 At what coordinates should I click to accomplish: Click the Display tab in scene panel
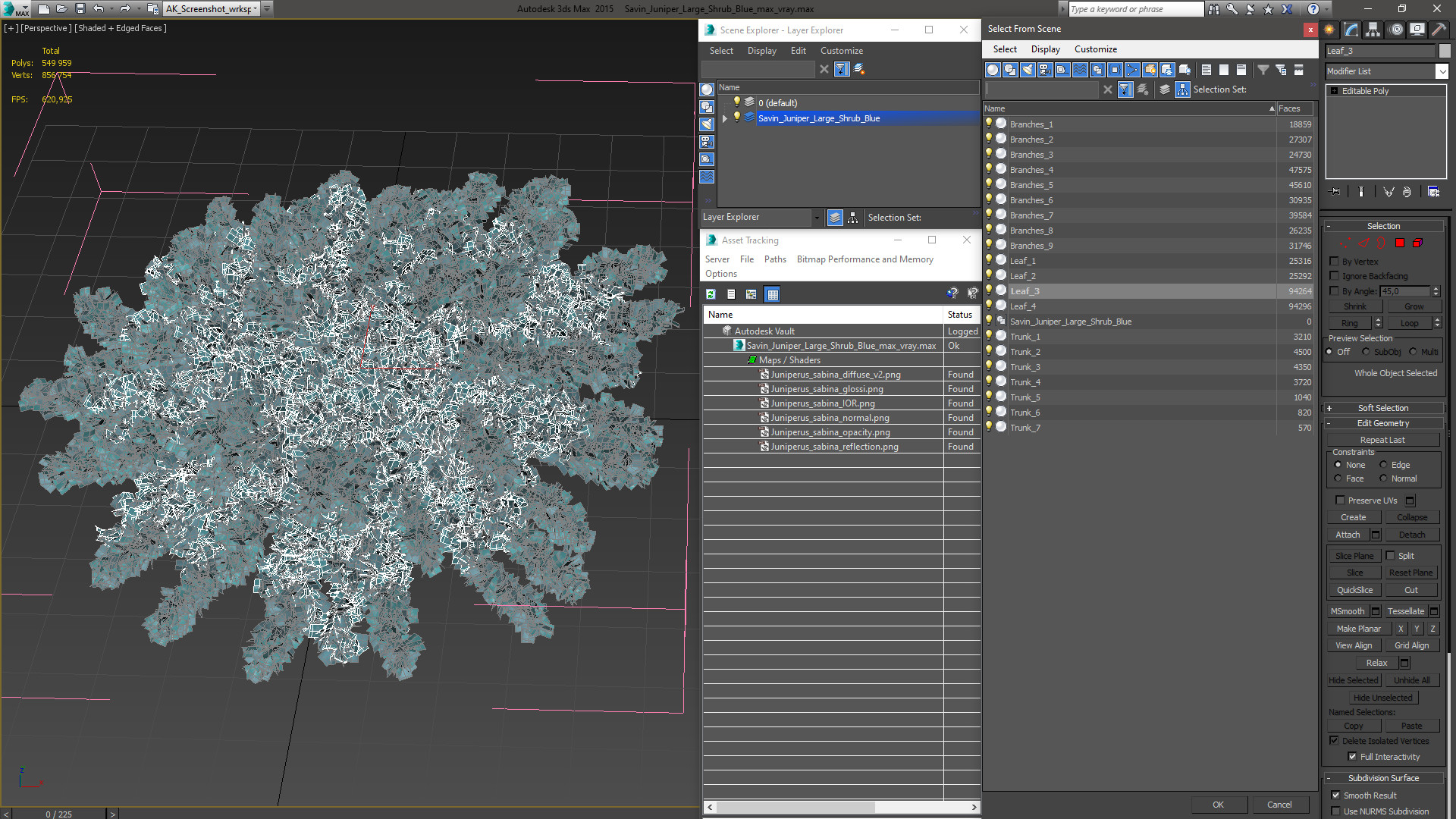pyautogui.click(x=762, y=50)
